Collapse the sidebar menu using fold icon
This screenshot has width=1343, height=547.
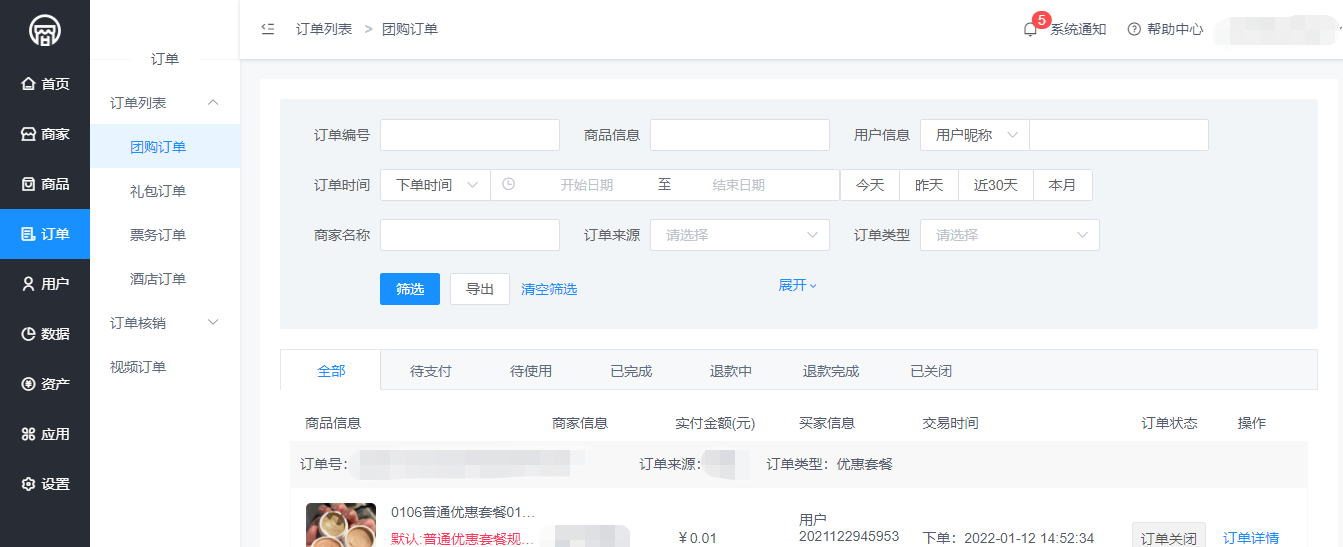[x=267, y=29]
